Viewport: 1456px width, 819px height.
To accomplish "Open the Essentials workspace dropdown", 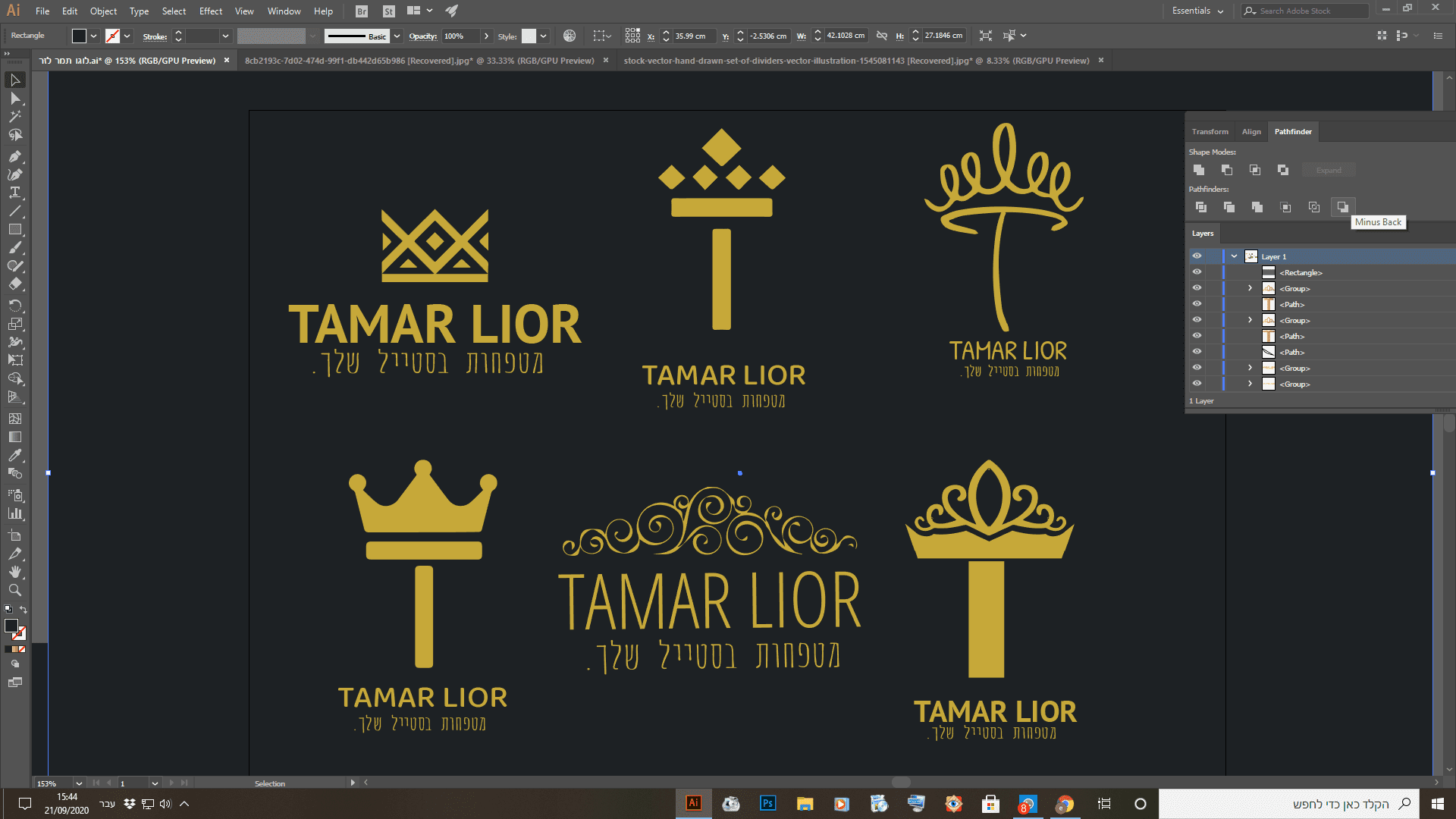I will [x=1197, y=11].
